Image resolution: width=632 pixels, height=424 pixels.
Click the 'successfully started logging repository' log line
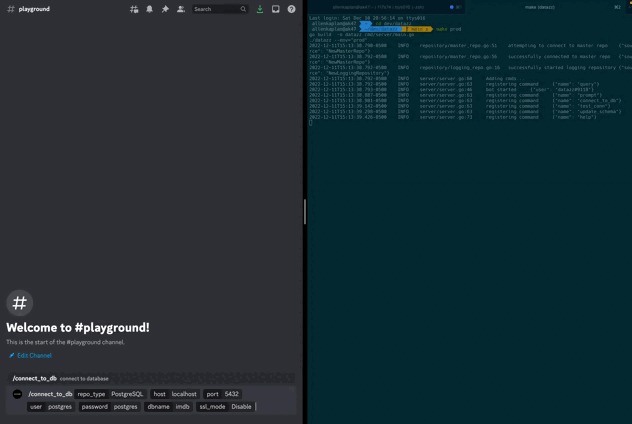coord(470,70)
